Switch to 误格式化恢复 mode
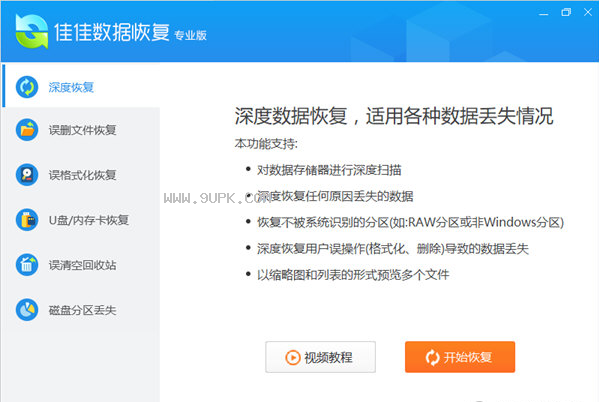The height and width of the screenshot is (402, 599). point(81,175)
